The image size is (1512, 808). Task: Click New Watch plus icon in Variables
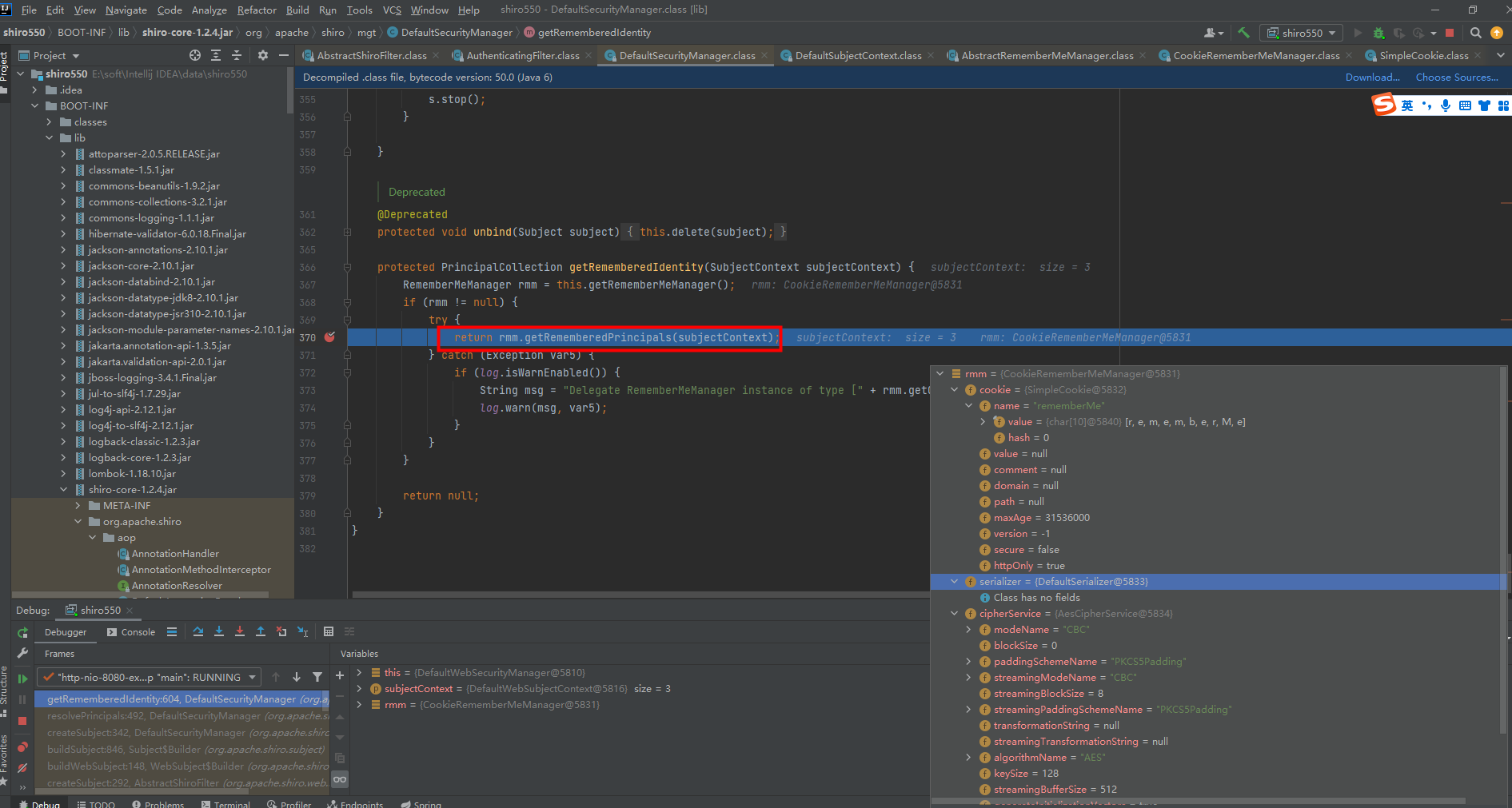[x=340, y=675]
